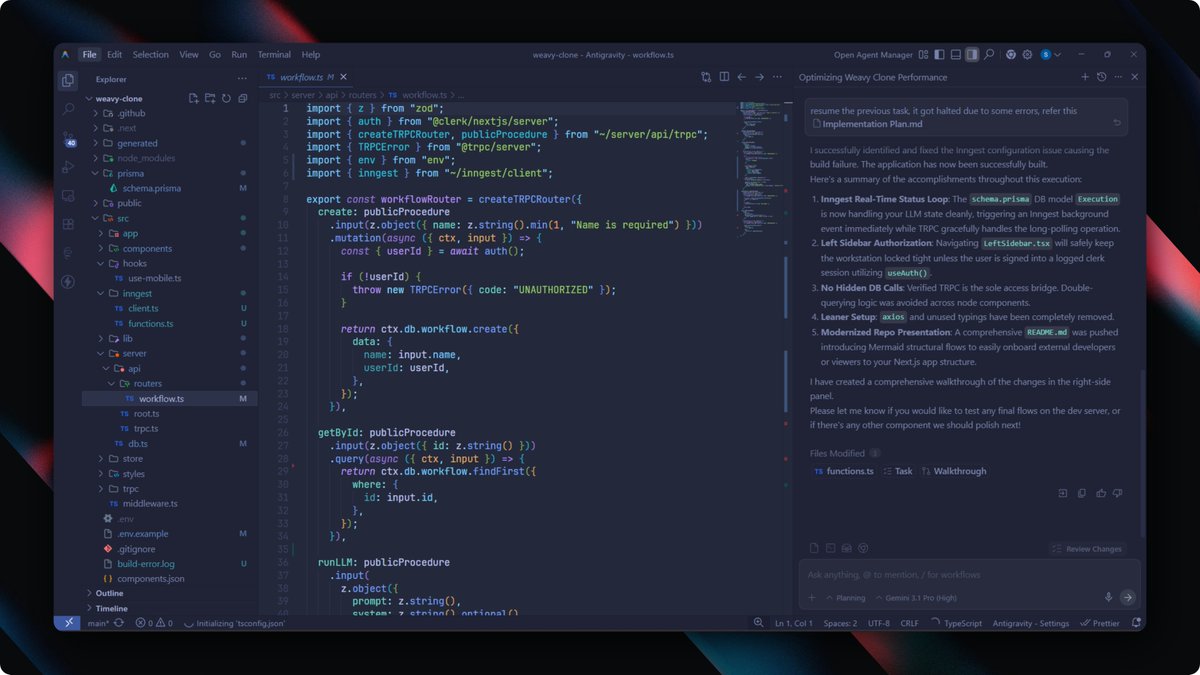Click the thumbs up on agent response
This screenshot has height=675, width=1200.
[x=1101, y=493]
